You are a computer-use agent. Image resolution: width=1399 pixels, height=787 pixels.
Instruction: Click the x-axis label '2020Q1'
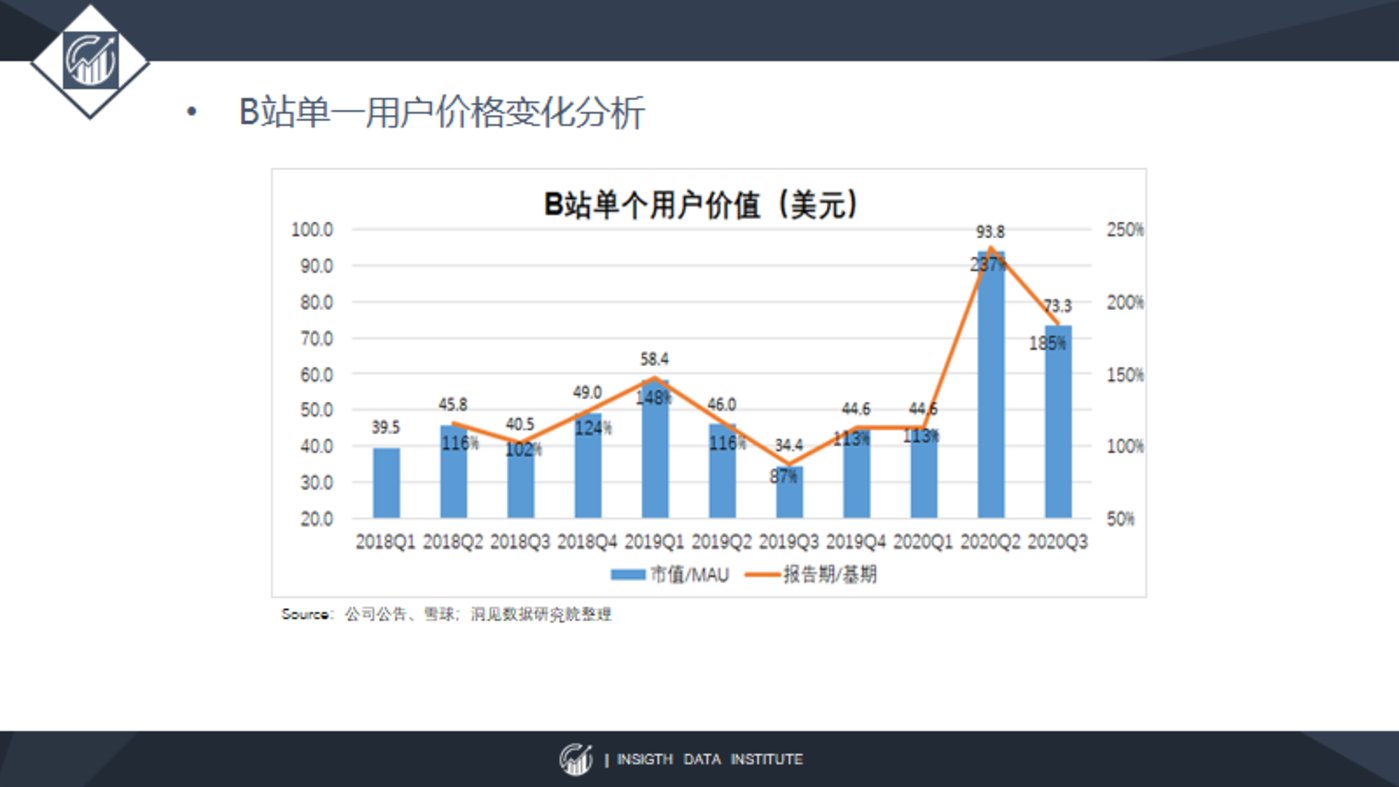coord(923,542)
